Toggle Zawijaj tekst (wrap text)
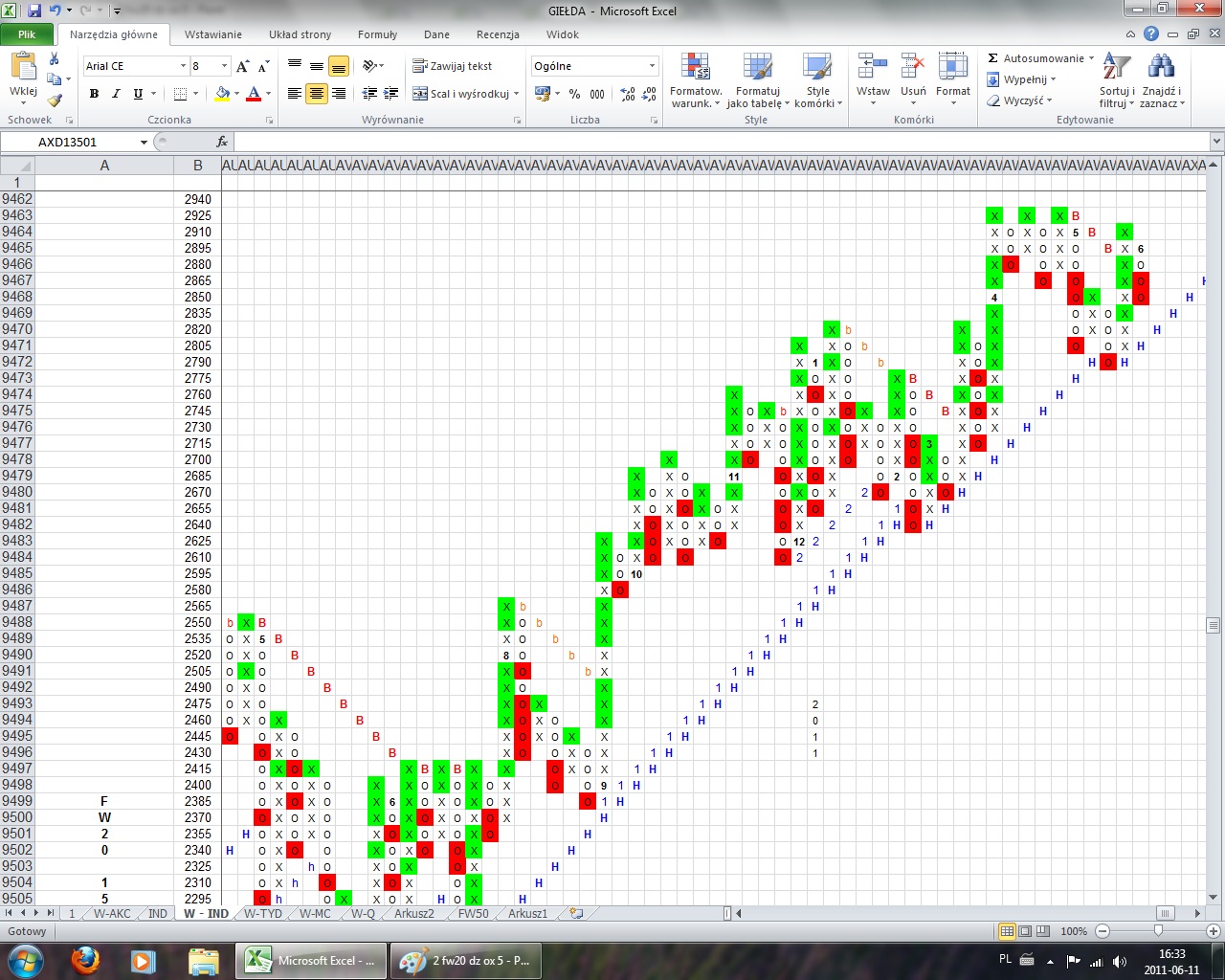Image resolution: width=1225 pixels, height=980 pixels. 452,66
